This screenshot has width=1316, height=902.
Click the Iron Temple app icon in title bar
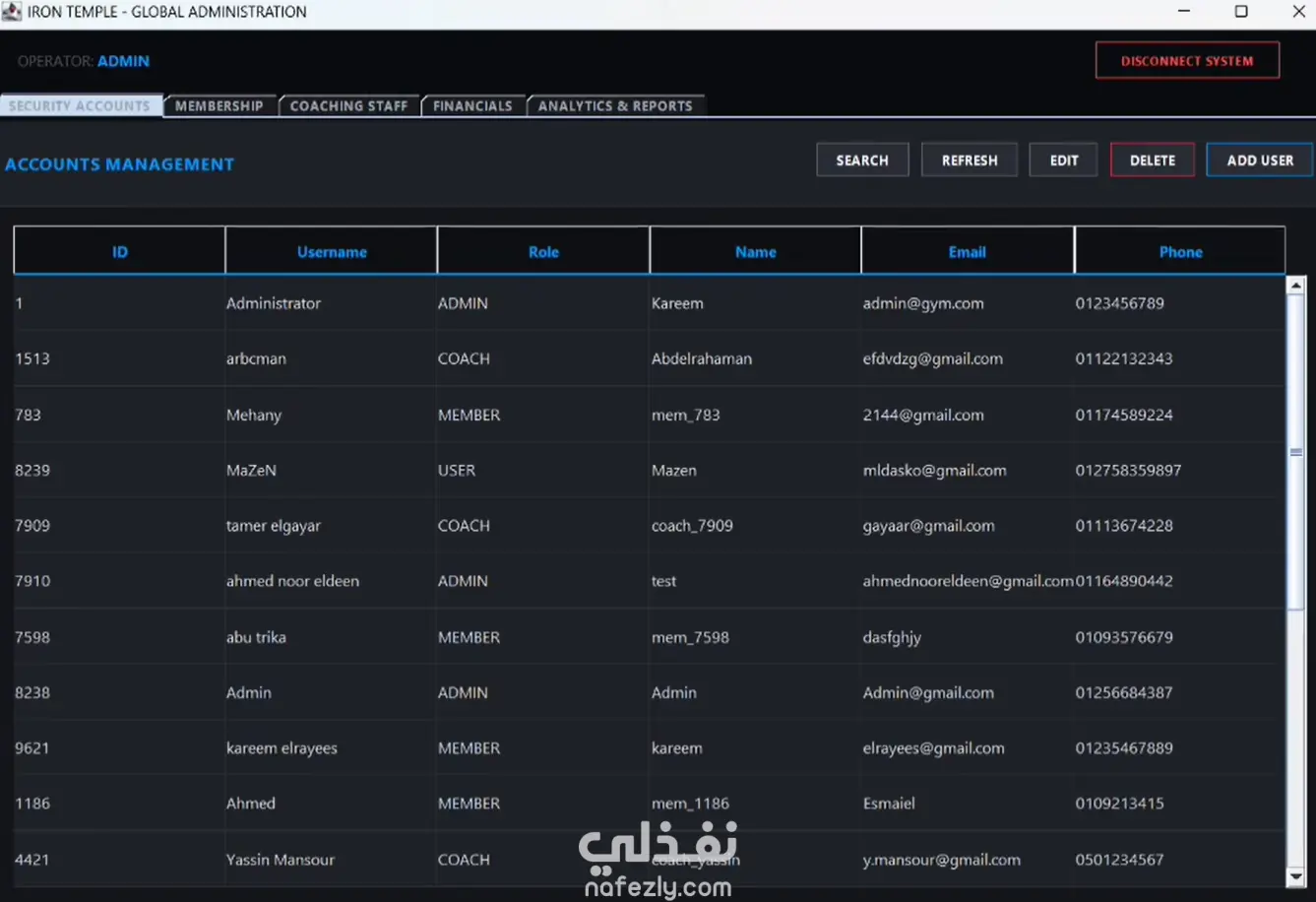[12, 12]
